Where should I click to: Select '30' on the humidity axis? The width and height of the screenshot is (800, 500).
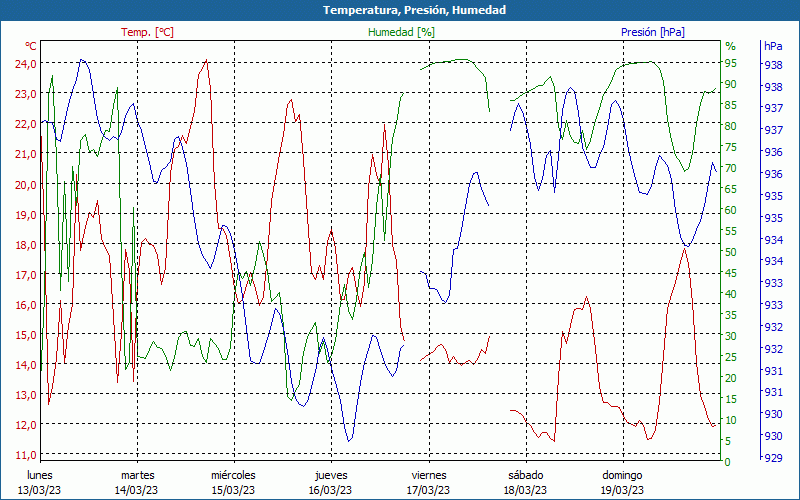pyautogui.click(x=731, y=336)
